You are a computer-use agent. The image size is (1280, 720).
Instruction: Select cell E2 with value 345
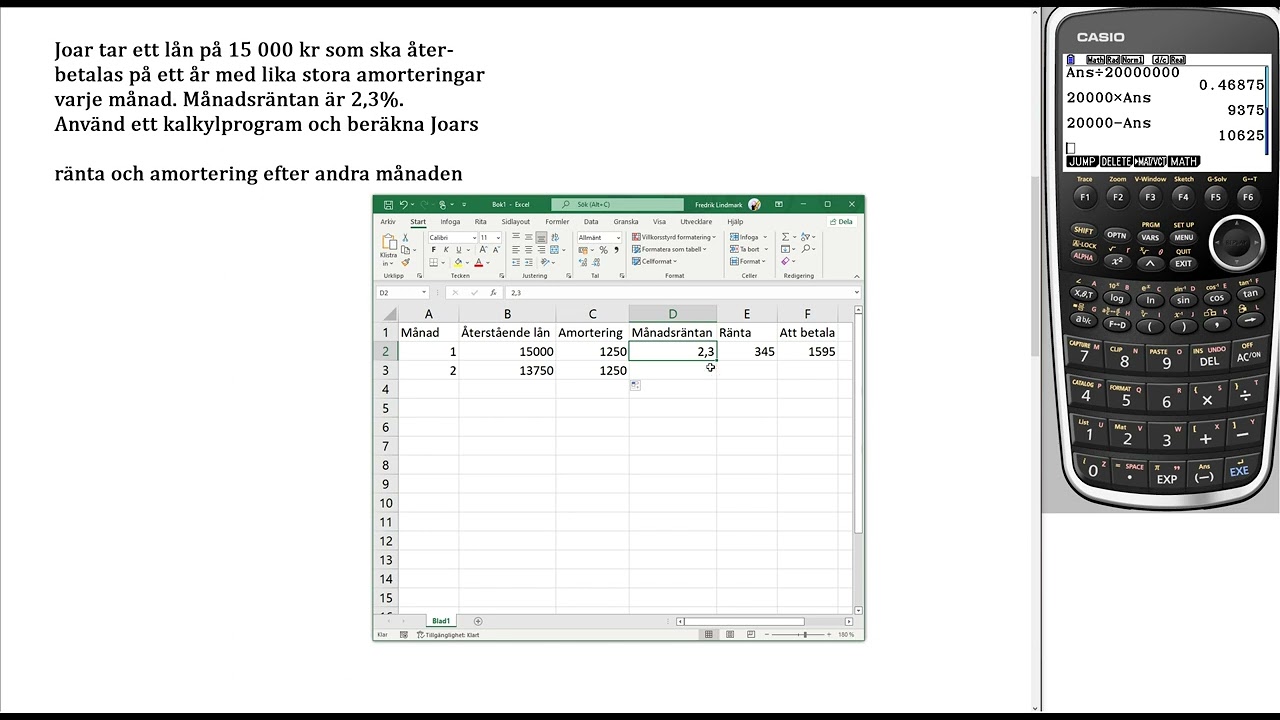pos(746,351)
